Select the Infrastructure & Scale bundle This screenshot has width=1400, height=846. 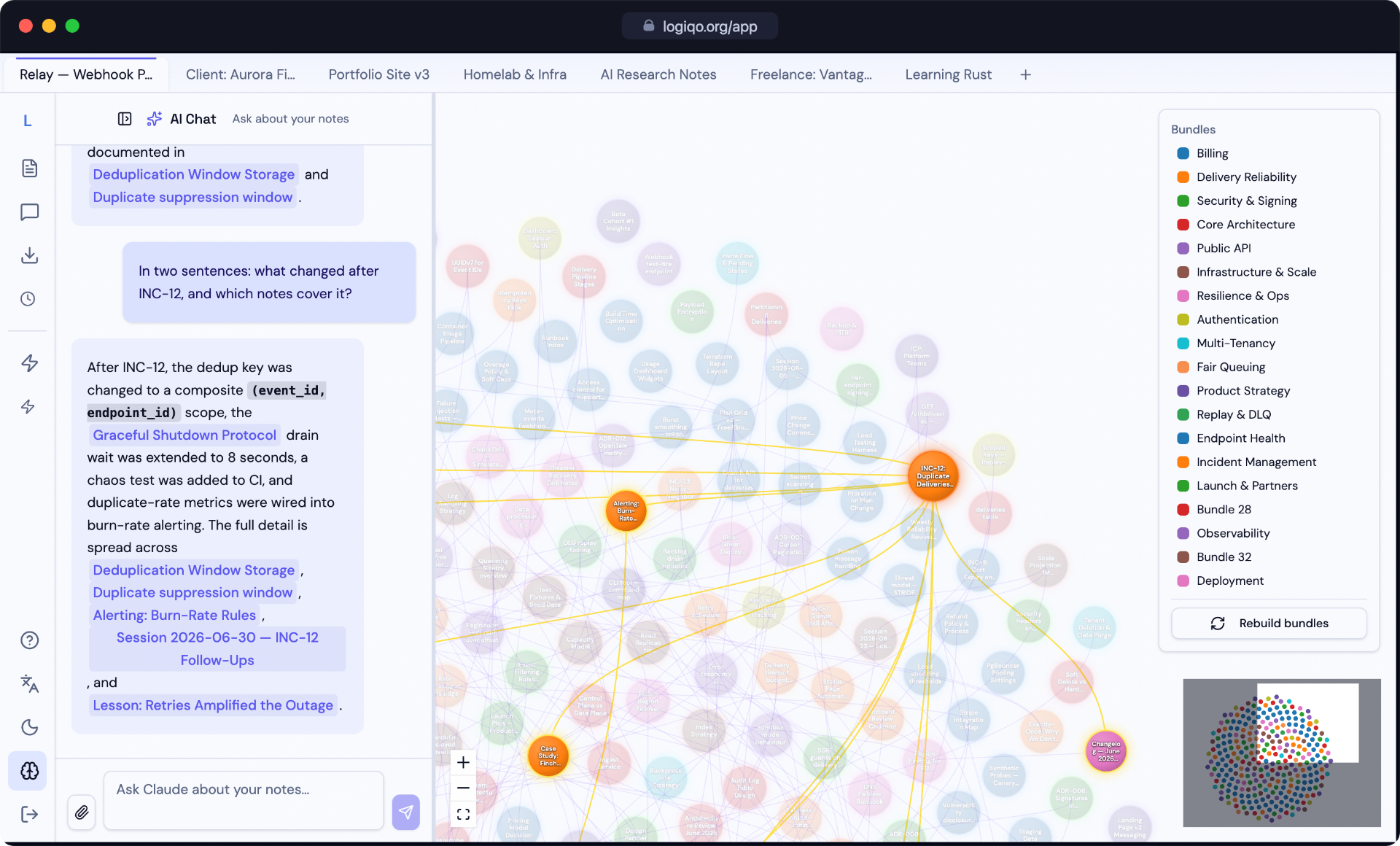(1256, 272)
